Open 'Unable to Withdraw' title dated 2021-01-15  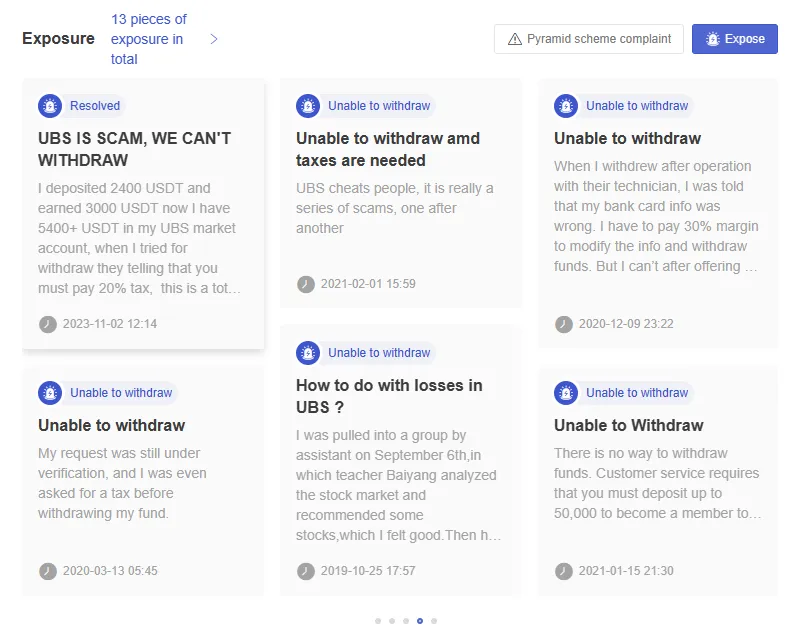[x=629, y=425]
